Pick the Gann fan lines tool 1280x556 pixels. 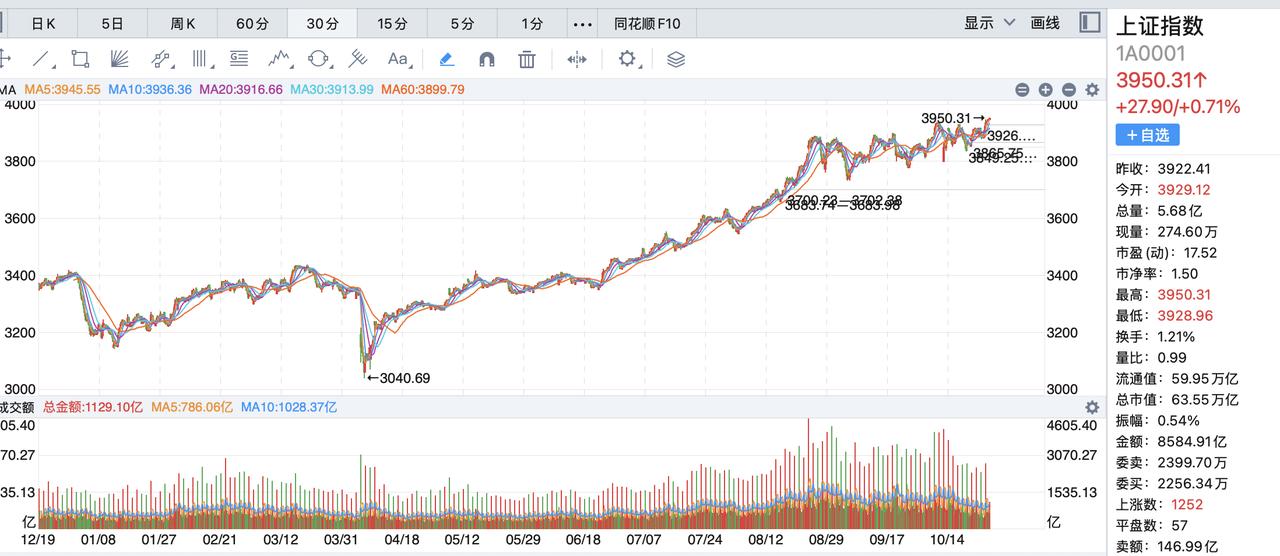119,59
